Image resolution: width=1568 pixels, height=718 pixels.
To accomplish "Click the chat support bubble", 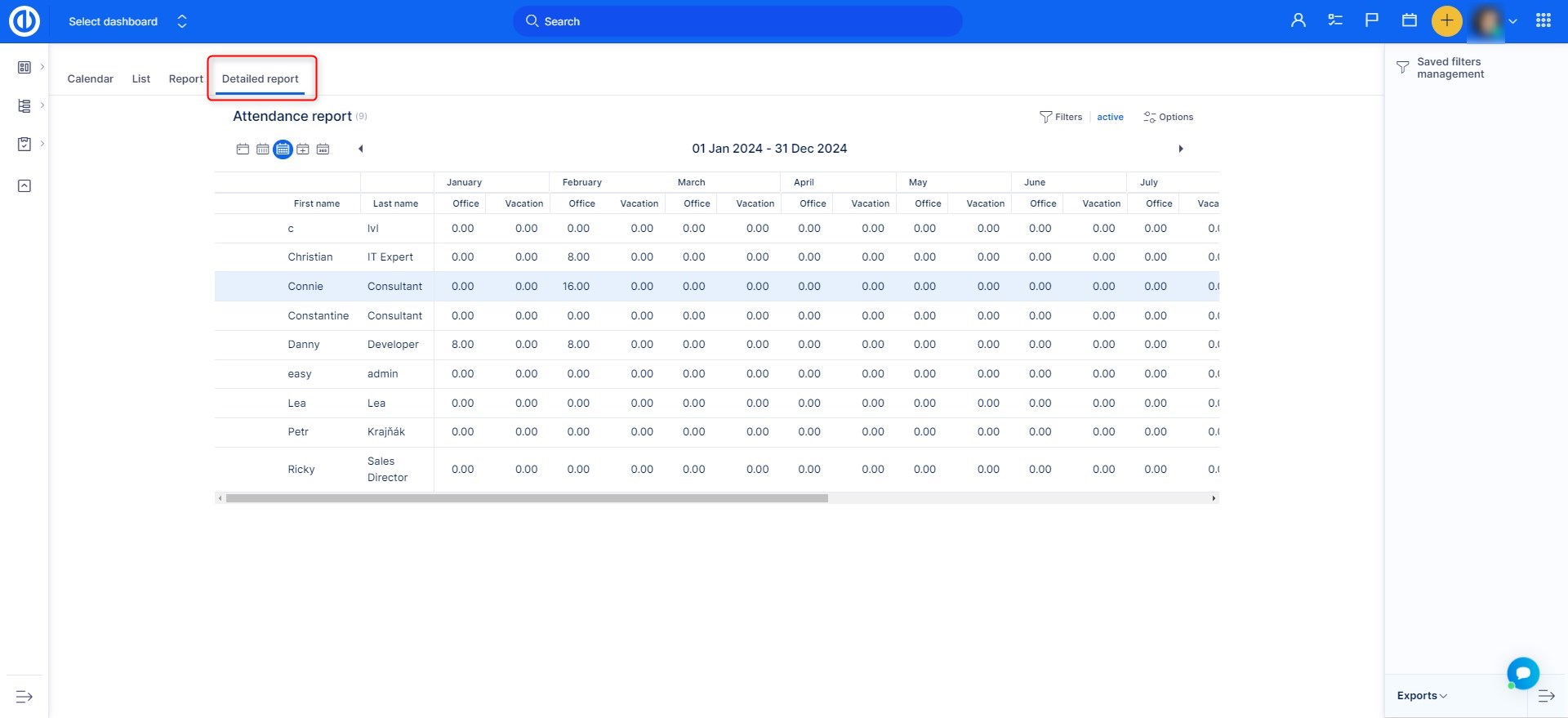I will [1522, 673].
